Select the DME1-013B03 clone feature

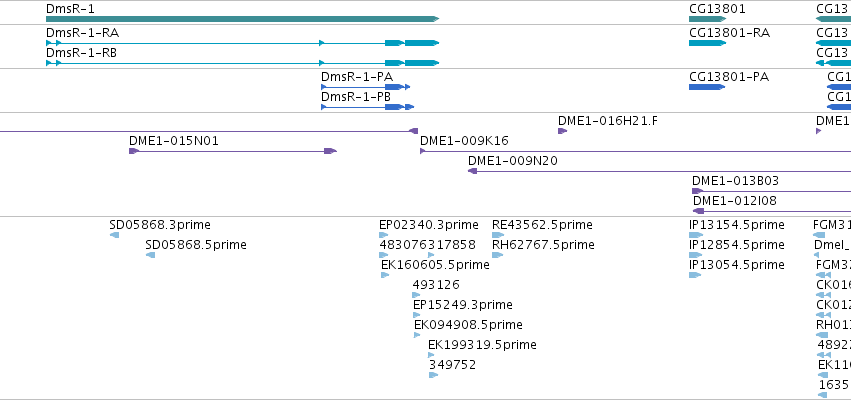pos(771,191)
